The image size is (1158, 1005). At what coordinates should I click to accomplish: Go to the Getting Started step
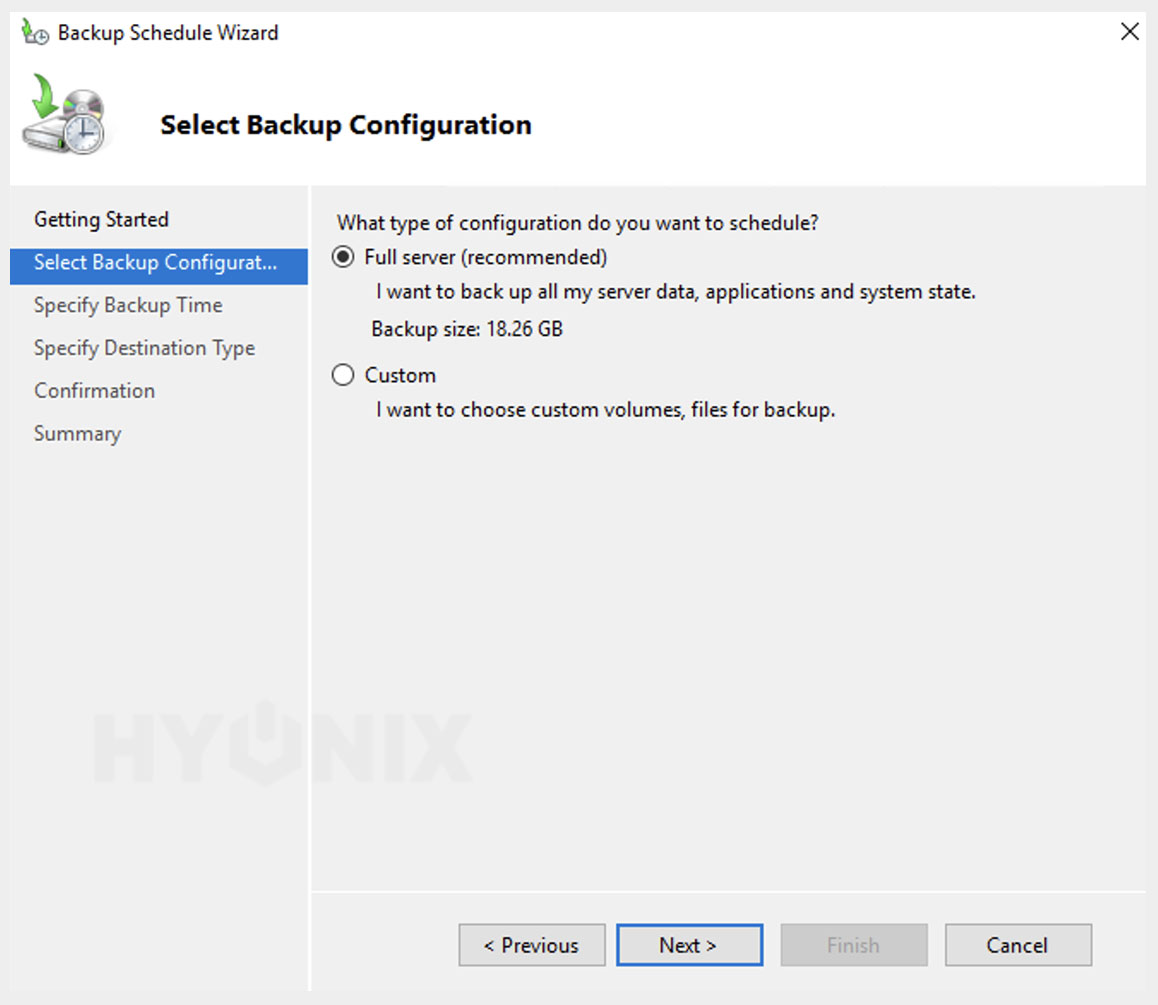(101, 220)
